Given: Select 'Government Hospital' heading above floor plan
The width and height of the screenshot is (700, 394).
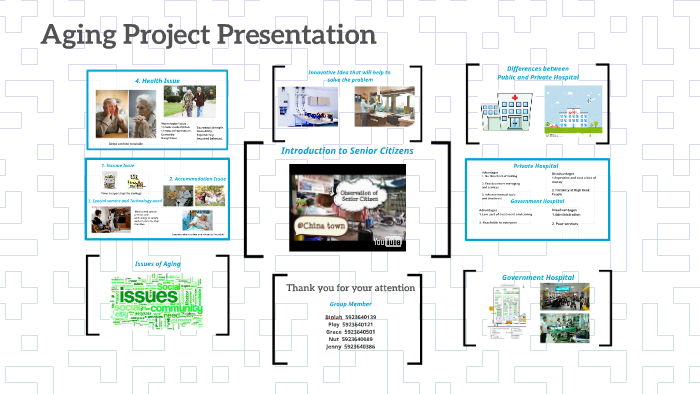Looking at the screenshot, I should point(538,278).
